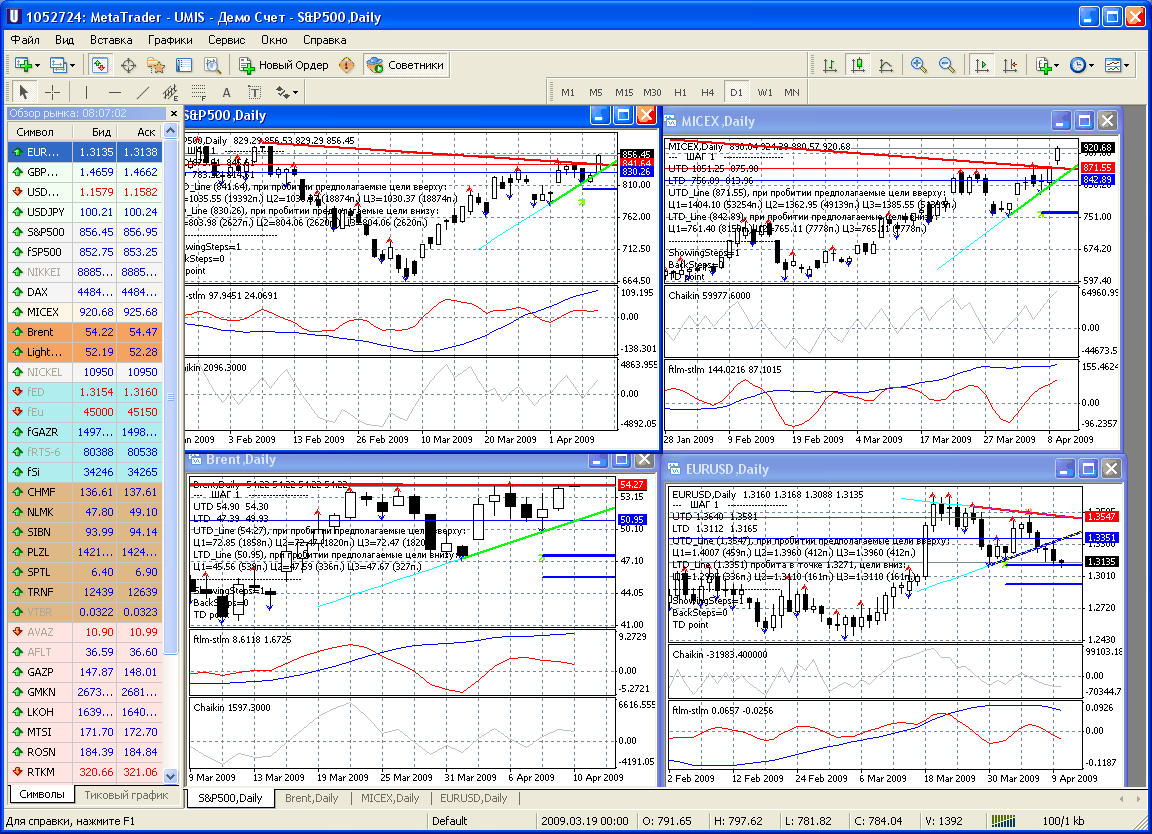1152x834 pixels.
Task: Click the Periods clock icon
Action: coord(1078,65)
